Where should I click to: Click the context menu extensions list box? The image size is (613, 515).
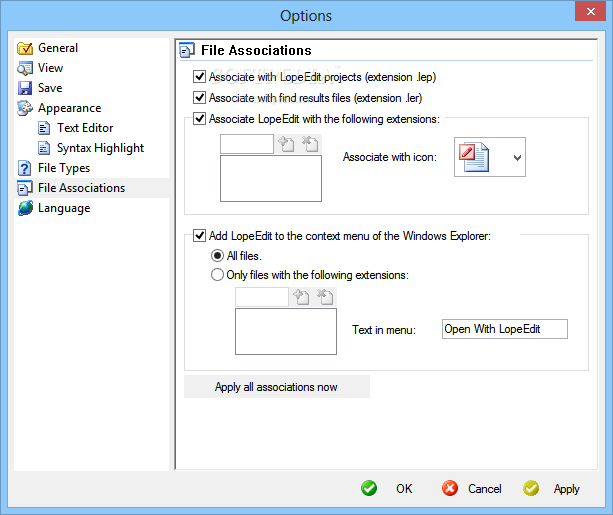point(286,332)
